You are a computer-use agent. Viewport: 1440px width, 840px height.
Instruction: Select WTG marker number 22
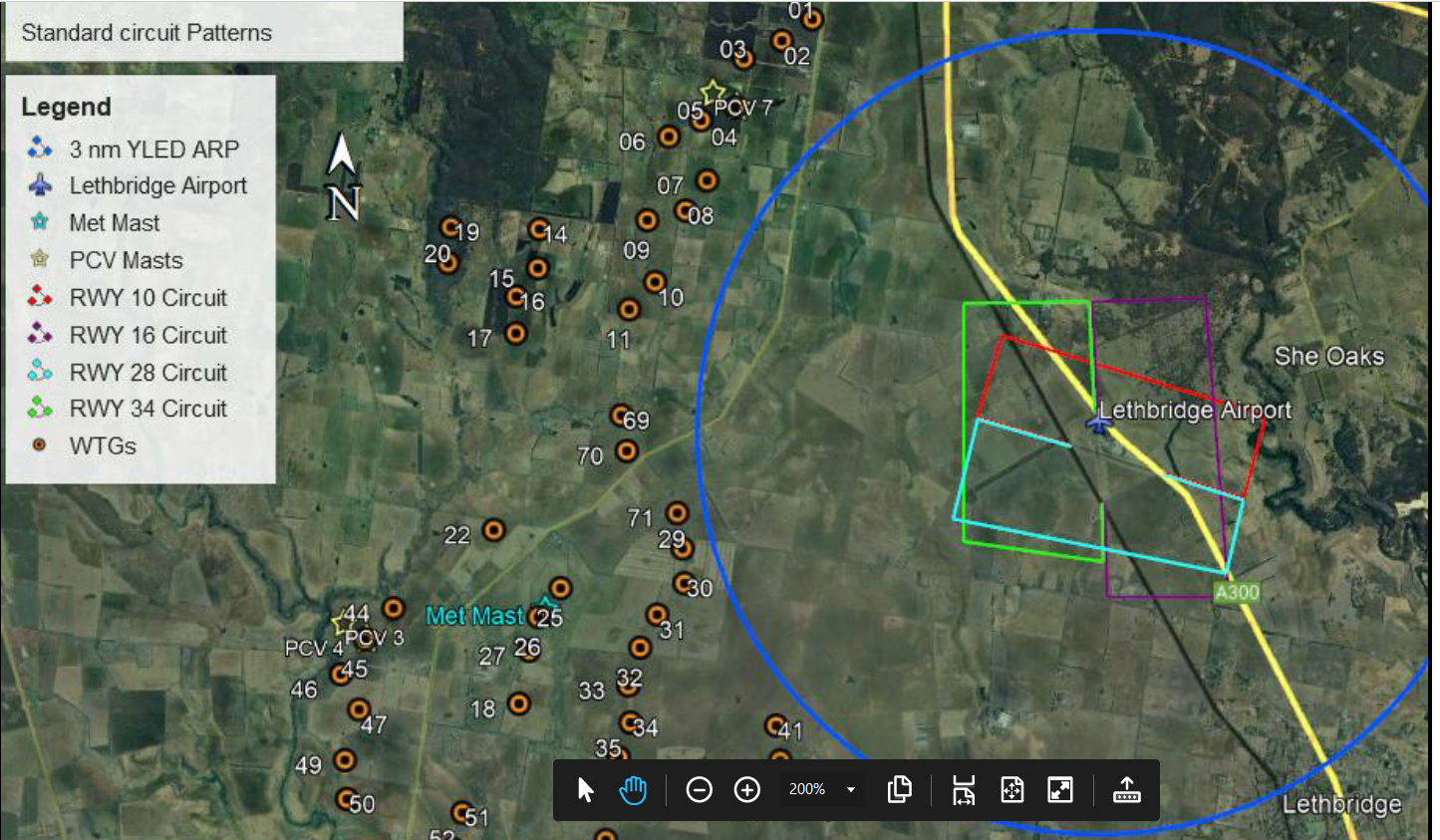493,531
